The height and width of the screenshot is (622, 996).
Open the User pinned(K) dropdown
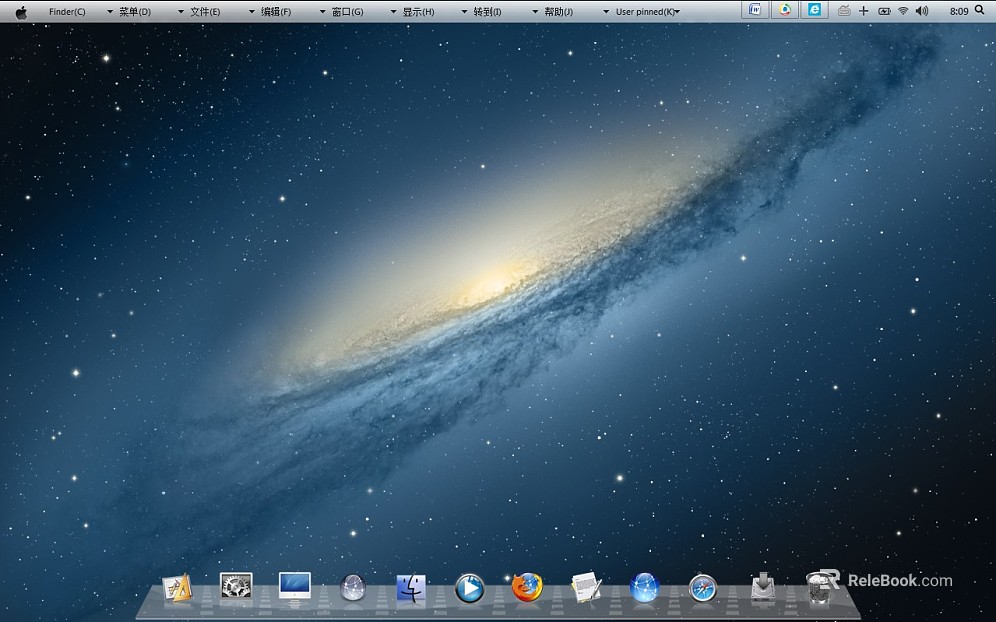[x=645, y=12]
